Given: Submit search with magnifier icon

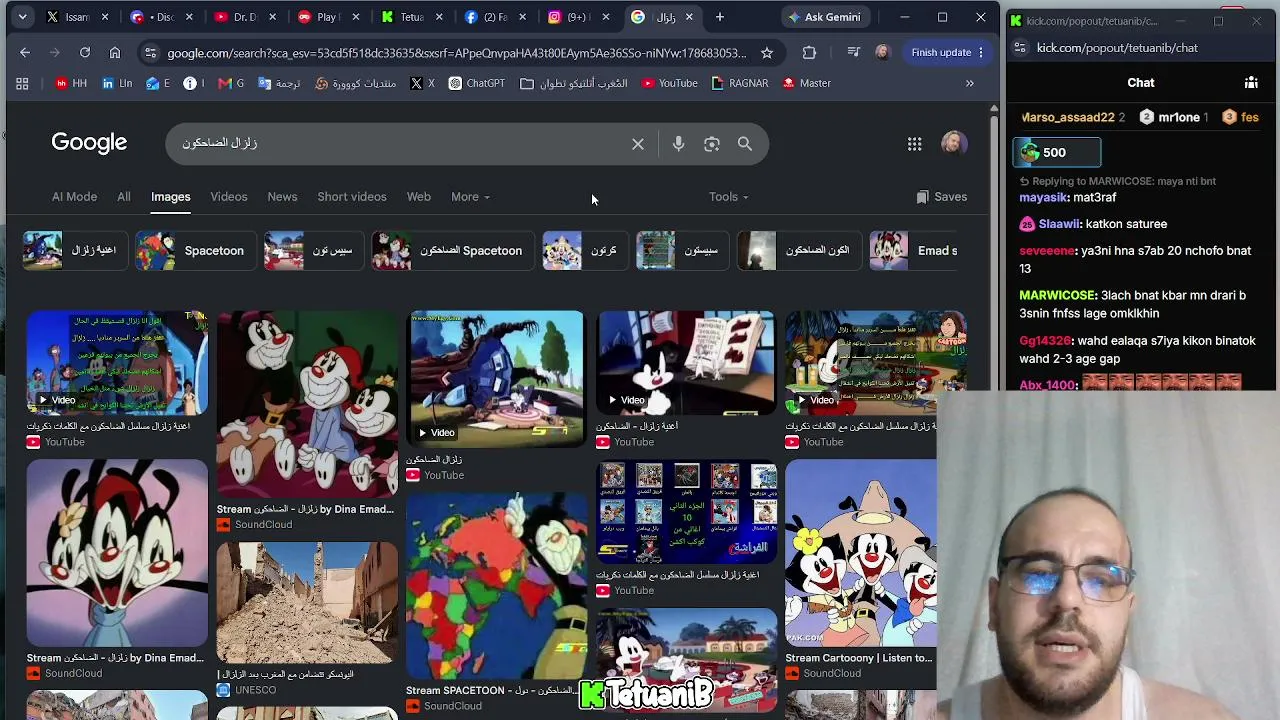Looking at the screenshot, I should point(745,144).
